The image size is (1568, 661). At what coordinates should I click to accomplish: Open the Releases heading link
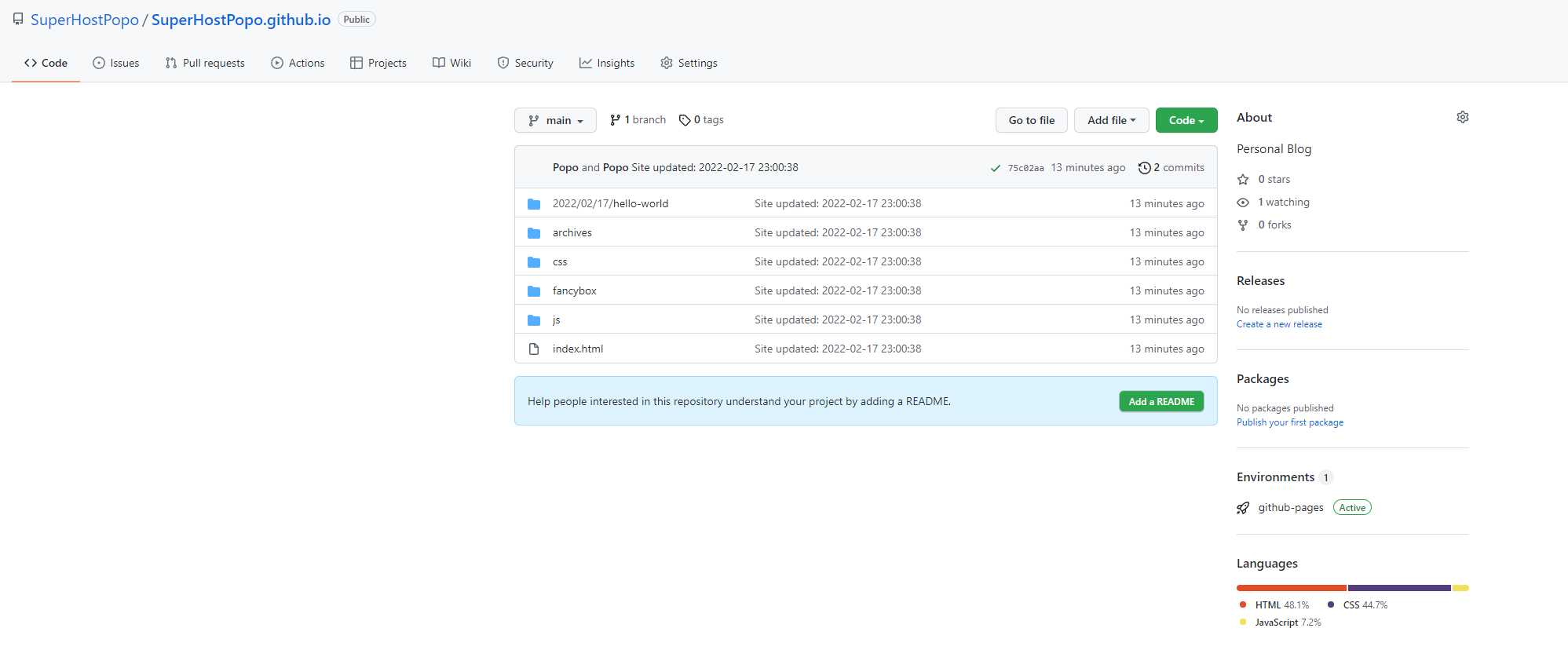click(1260, 281)
